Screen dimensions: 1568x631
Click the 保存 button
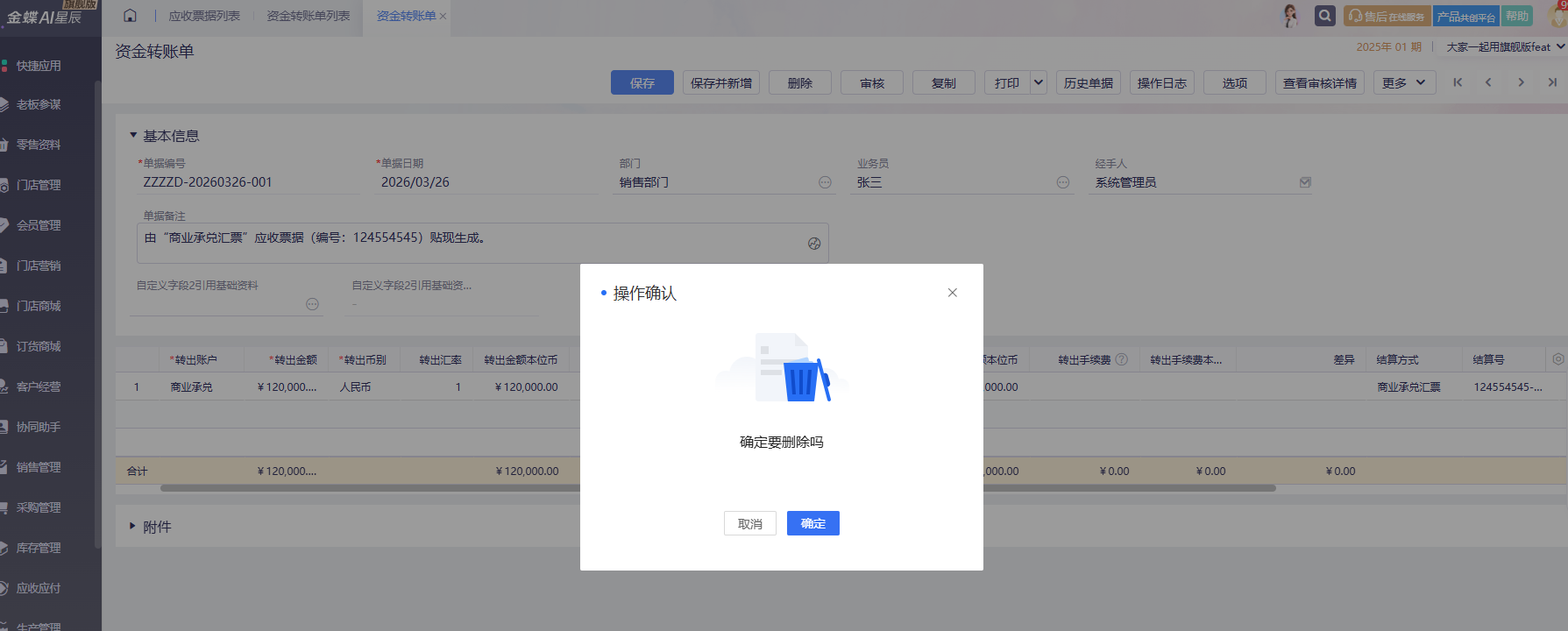tap(642, 82)
